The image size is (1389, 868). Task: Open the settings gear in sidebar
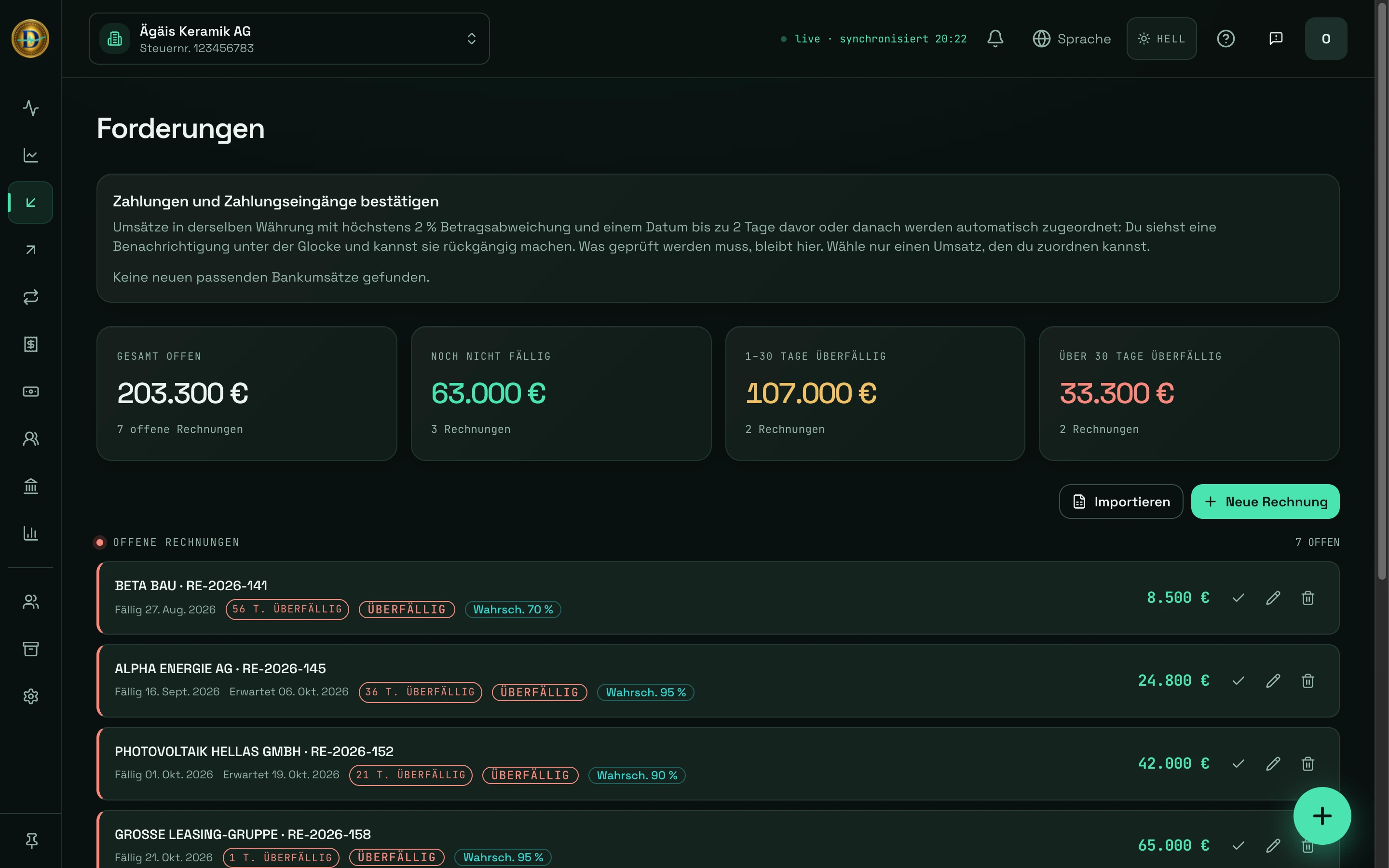pyautogui.click(x=30, y=696)
